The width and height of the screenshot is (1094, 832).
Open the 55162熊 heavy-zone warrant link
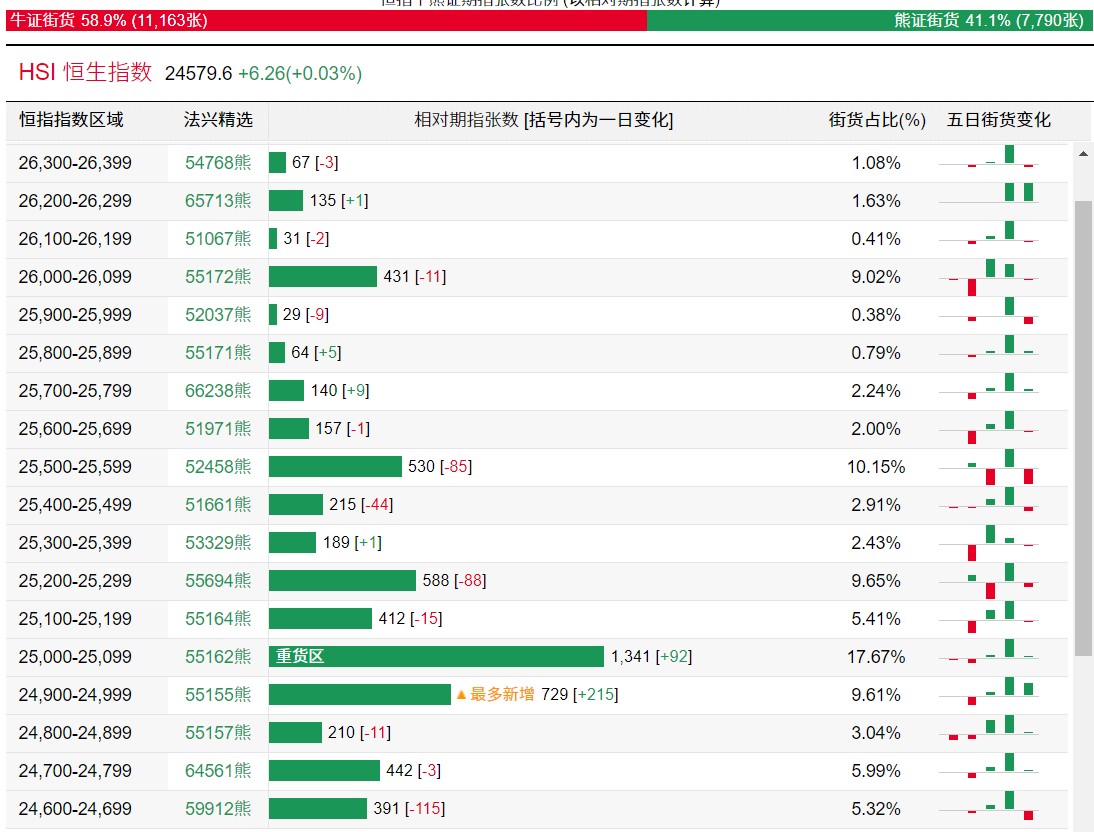click(218, 657)
